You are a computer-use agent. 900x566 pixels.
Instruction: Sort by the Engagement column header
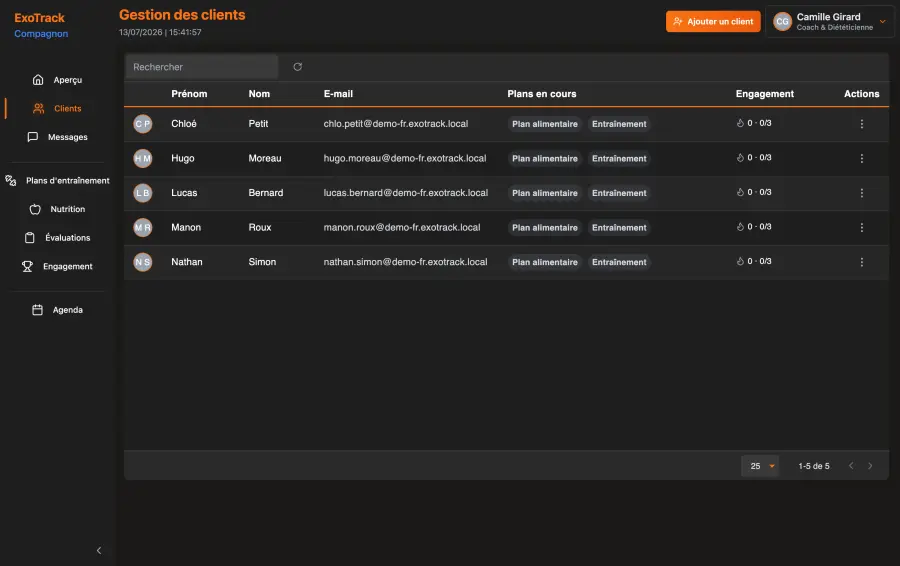point(765,94)
